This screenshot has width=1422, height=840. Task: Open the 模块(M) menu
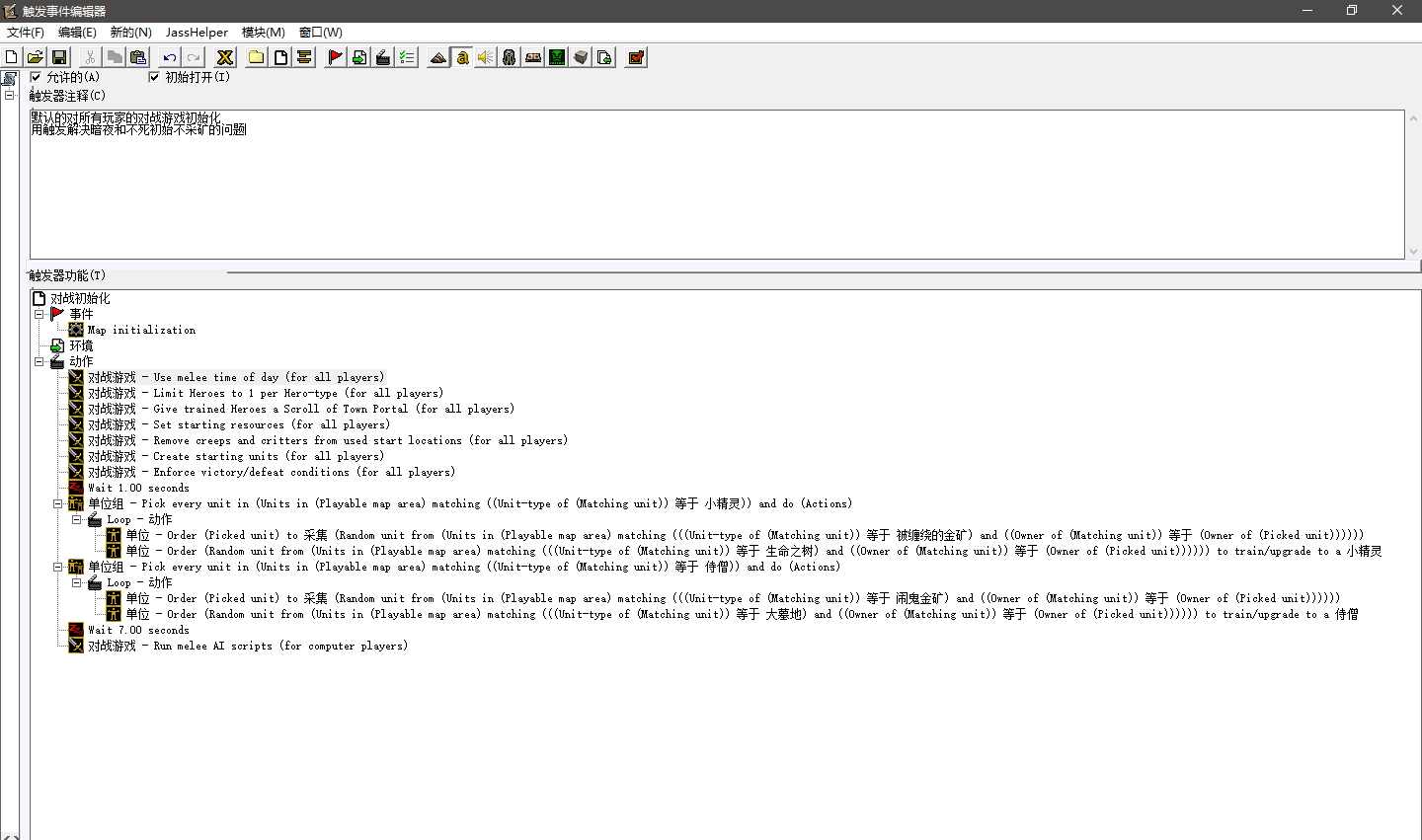click(263, 33)
